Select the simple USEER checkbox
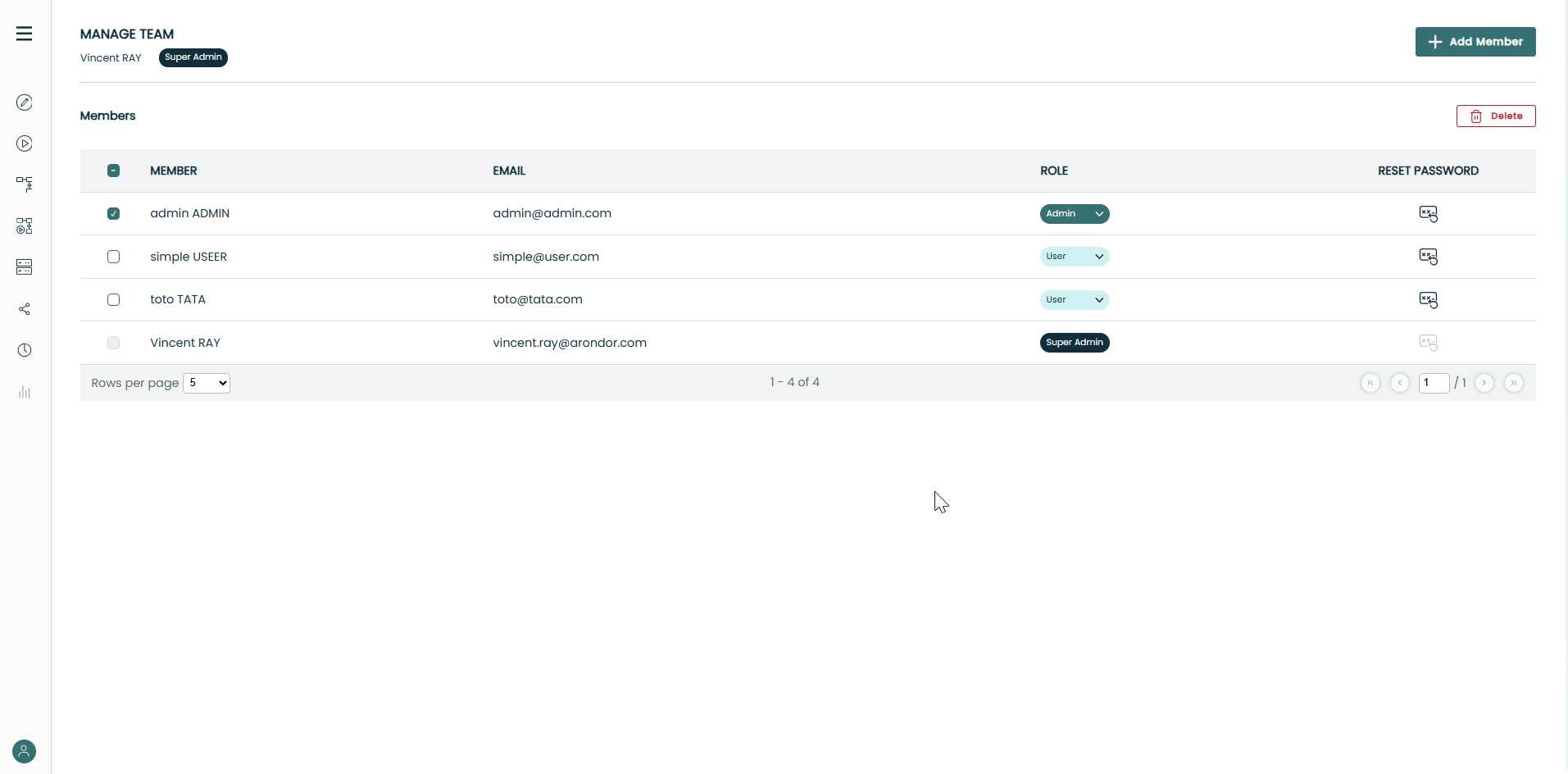Screen dimensions: 1568x774 coord(114,257)
